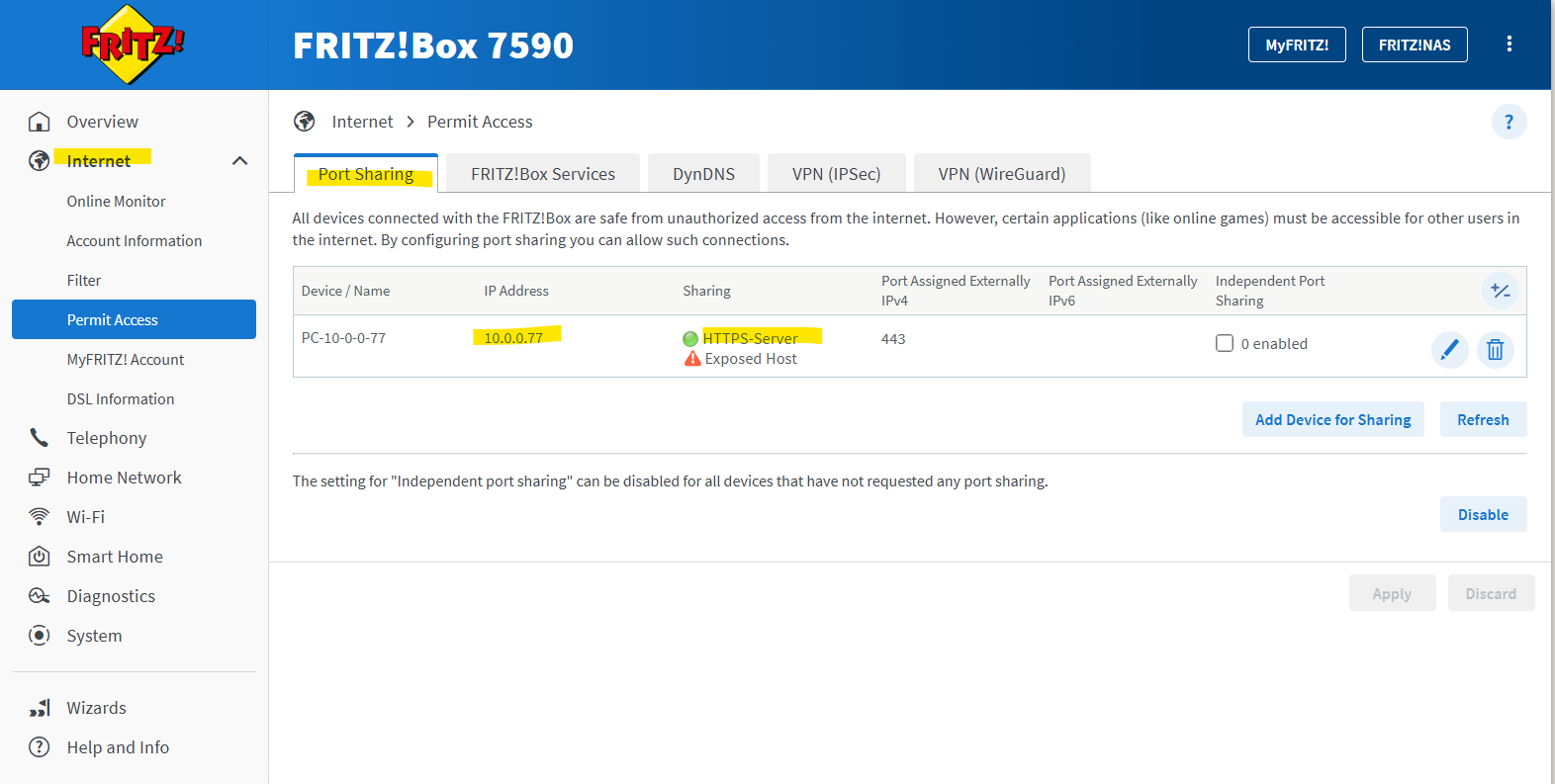This screenshot has height=784, width=1555.
Task: Switch to the Port Sharing tab
Action: pyautogui.click(x=366, y=174)
